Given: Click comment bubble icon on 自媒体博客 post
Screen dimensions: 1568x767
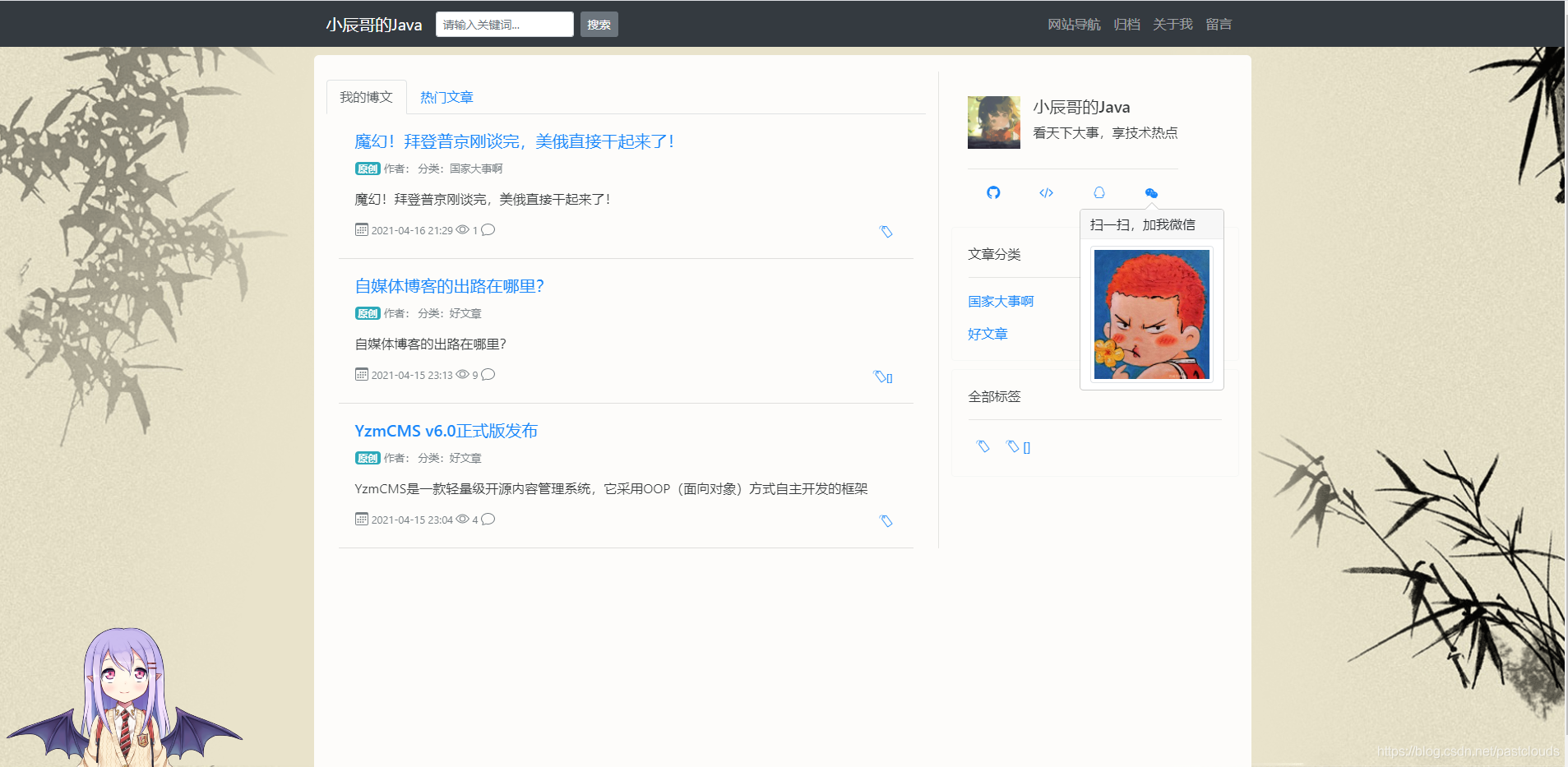Looking at the screenshot, I should [x=488, y=374].
